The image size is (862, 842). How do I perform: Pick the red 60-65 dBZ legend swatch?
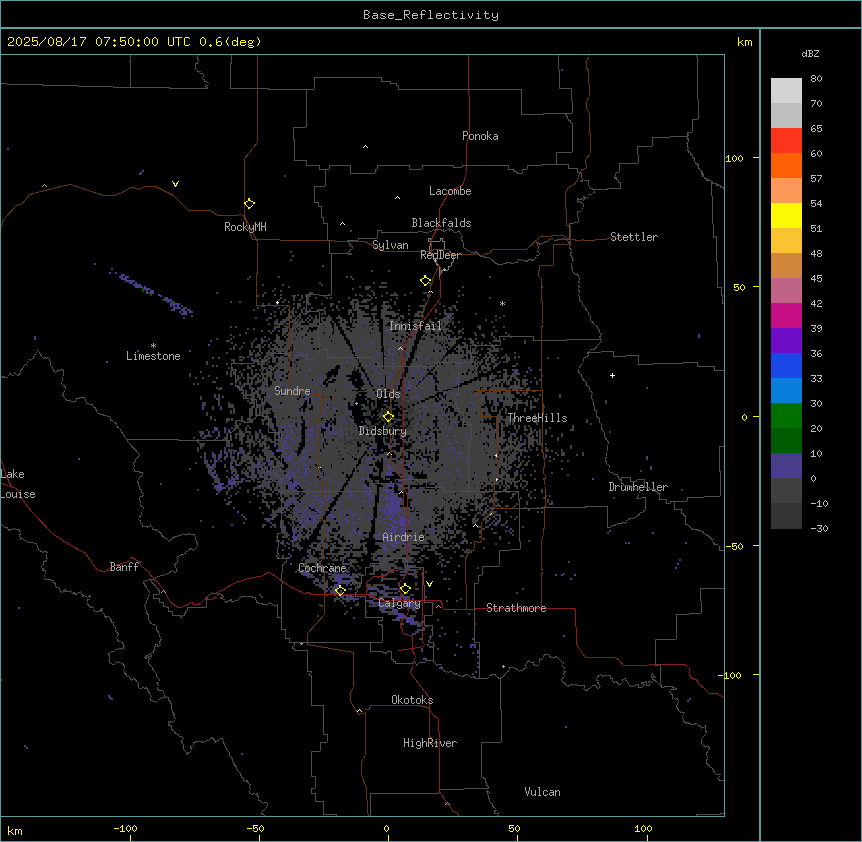(786, 141)
